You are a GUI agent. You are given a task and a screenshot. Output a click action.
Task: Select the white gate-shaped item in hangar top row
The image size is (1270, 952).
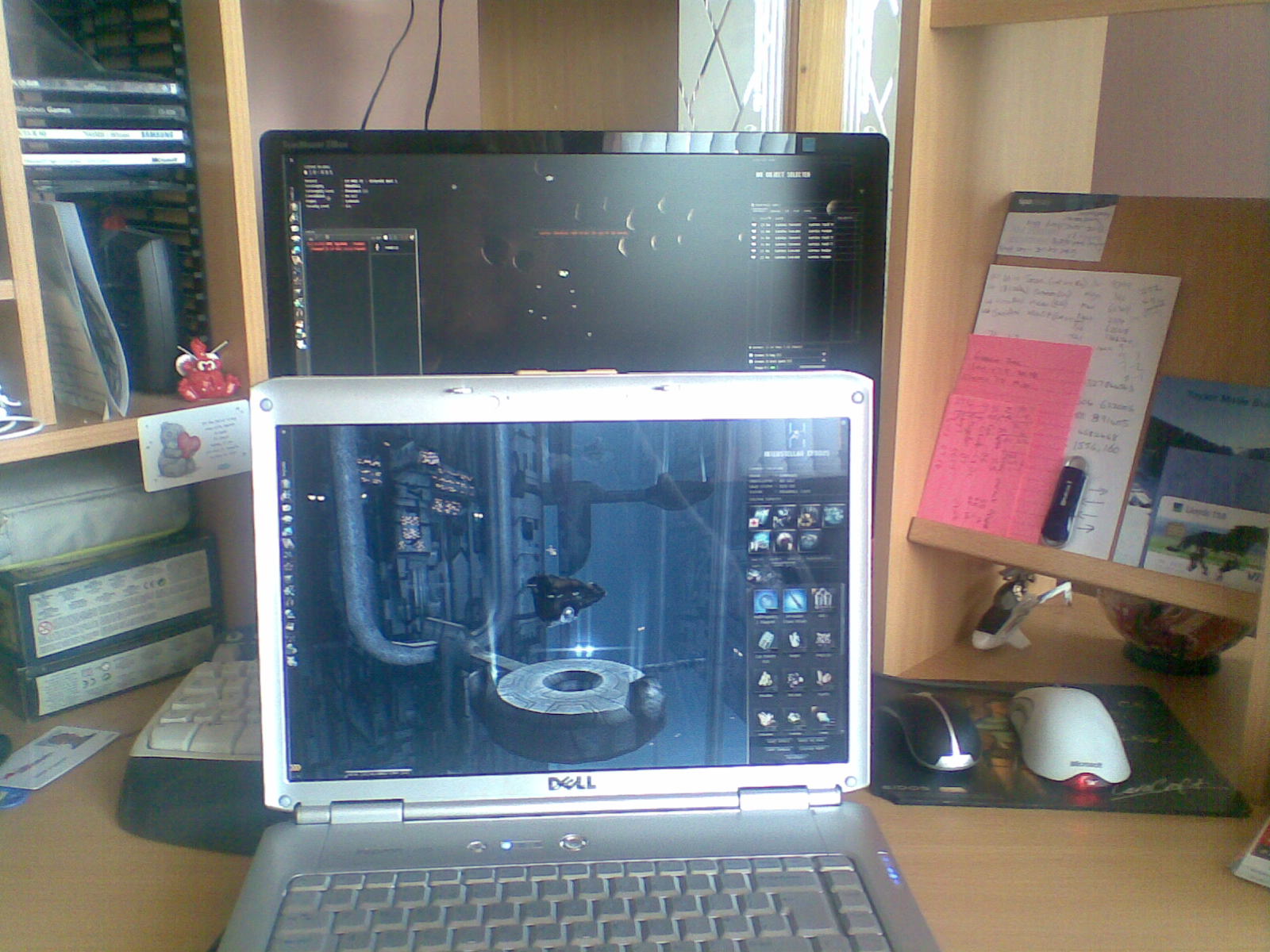click(823, 598)
